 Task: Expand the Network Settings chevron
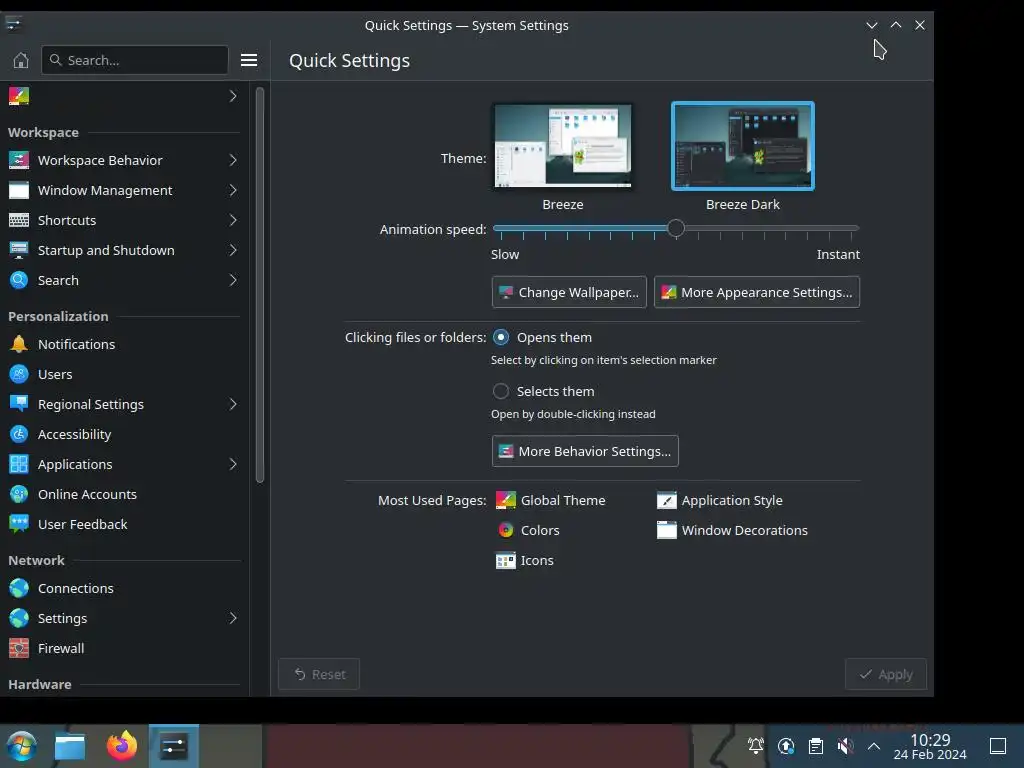pyautogui.click(x=233, y=618)
